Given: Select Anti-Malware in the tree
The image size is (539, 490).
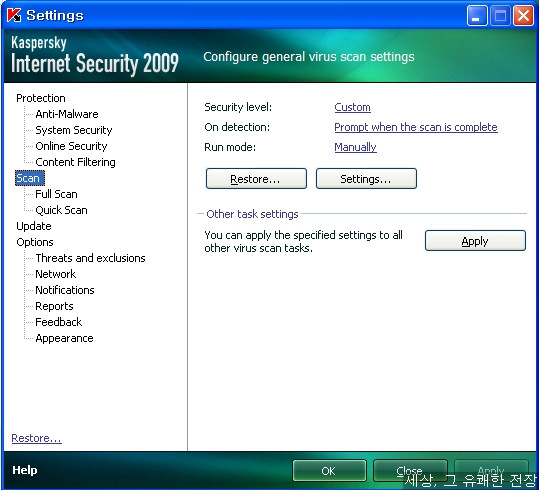Looking at the screenshot, I should 67,114.
